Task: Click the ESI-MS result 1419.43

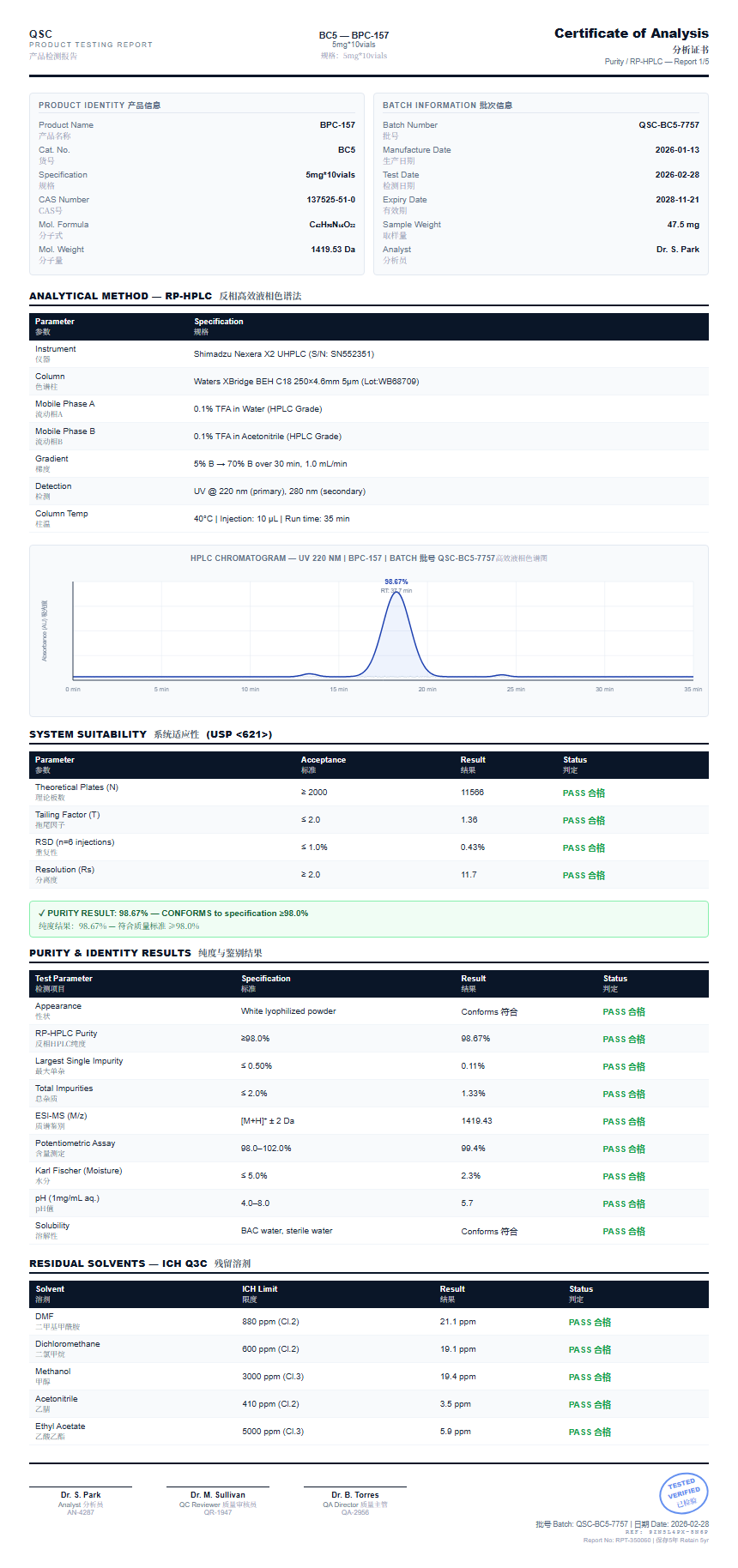Action: coord(476,1121)
